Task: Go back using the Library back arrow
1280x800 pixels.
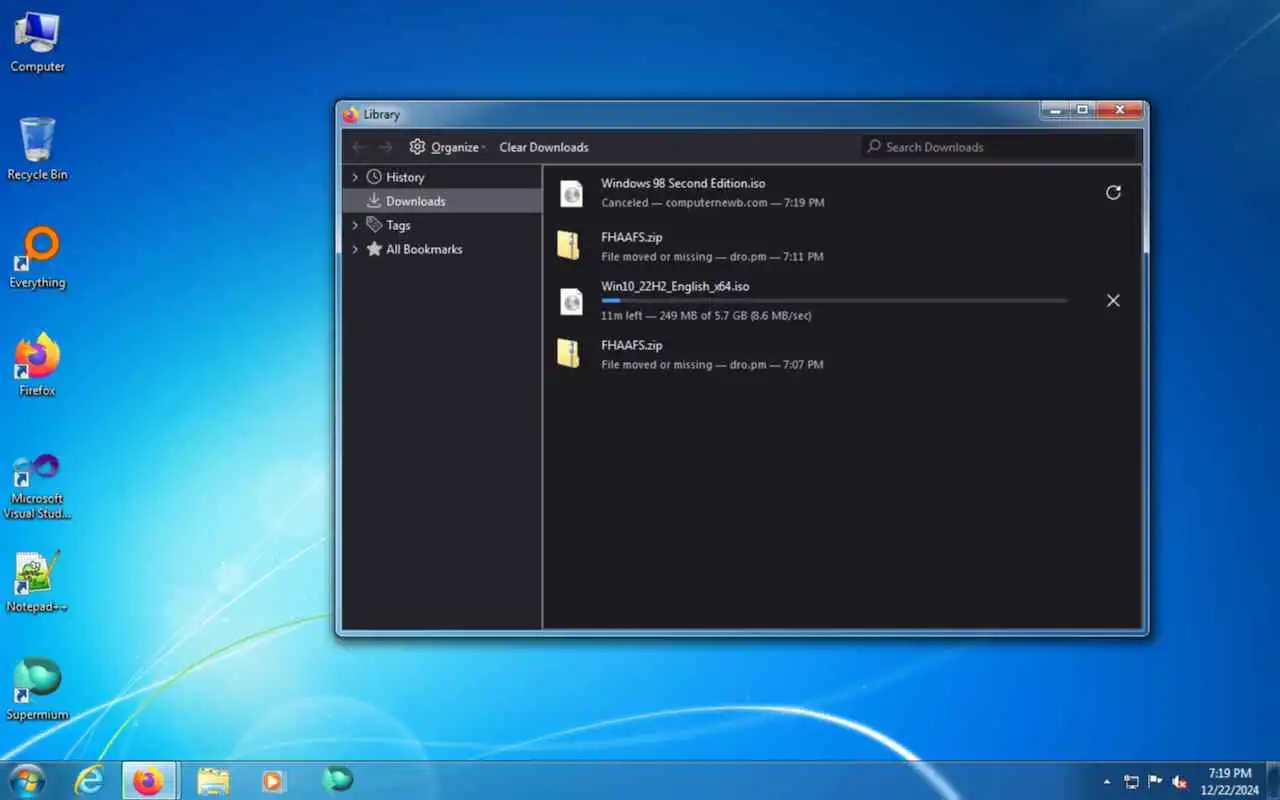Action: (359, 147)
